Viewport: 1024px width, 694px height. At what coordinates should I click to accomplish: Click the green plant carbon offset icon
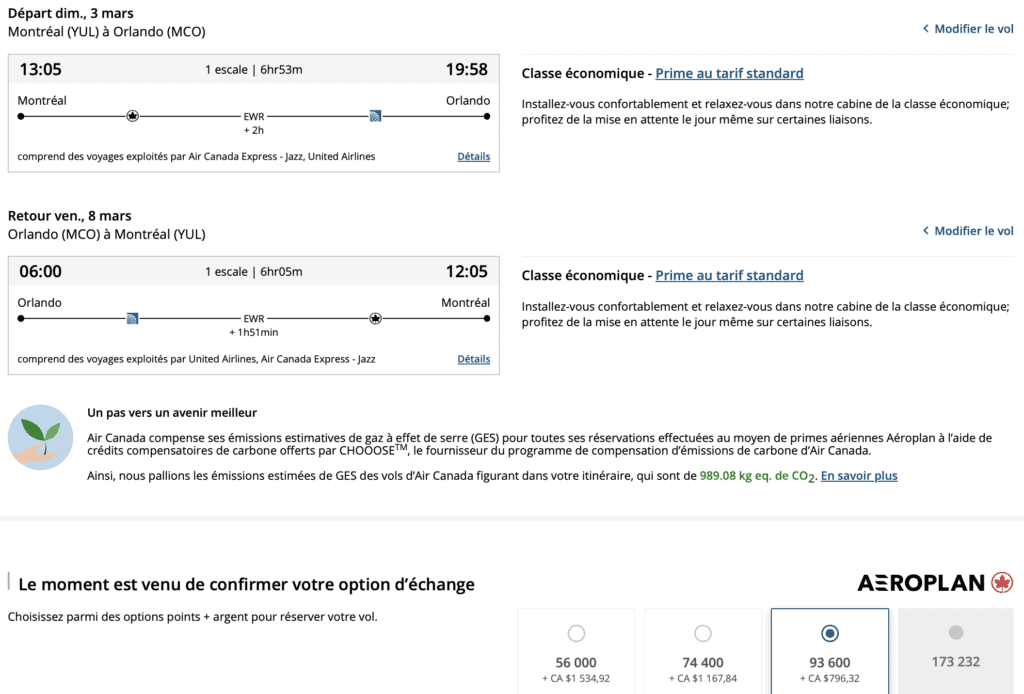[41, 437]
